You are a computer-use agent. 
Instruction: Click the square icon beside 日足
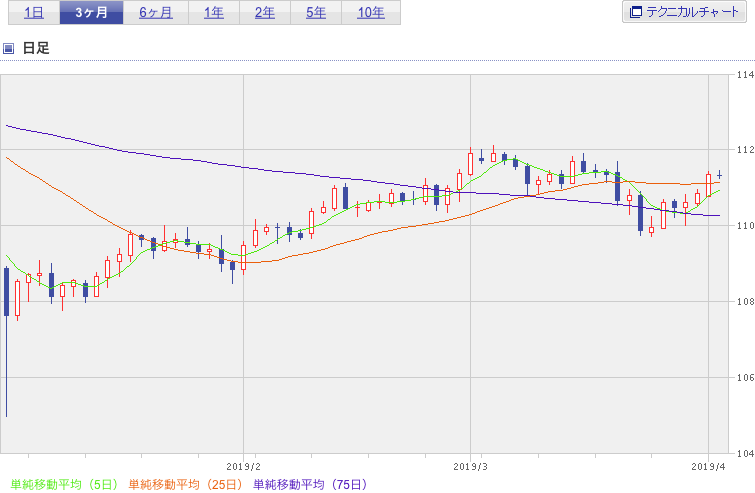(x=8, y=48)
